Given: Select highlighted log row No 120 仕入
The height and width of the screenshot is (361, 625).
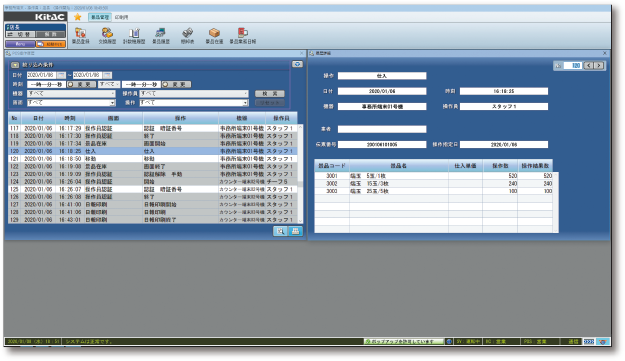Looking at the screenshot, I should point(153,151).
